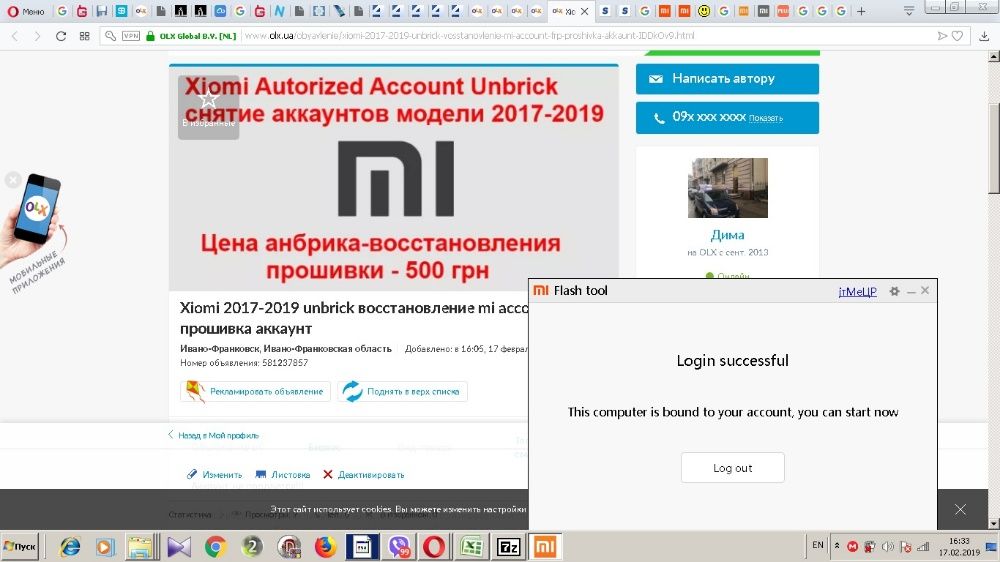Click the Mi logo listing image
The width and height of the screenshot is (1000, 562).
click(x=395, y=179)
